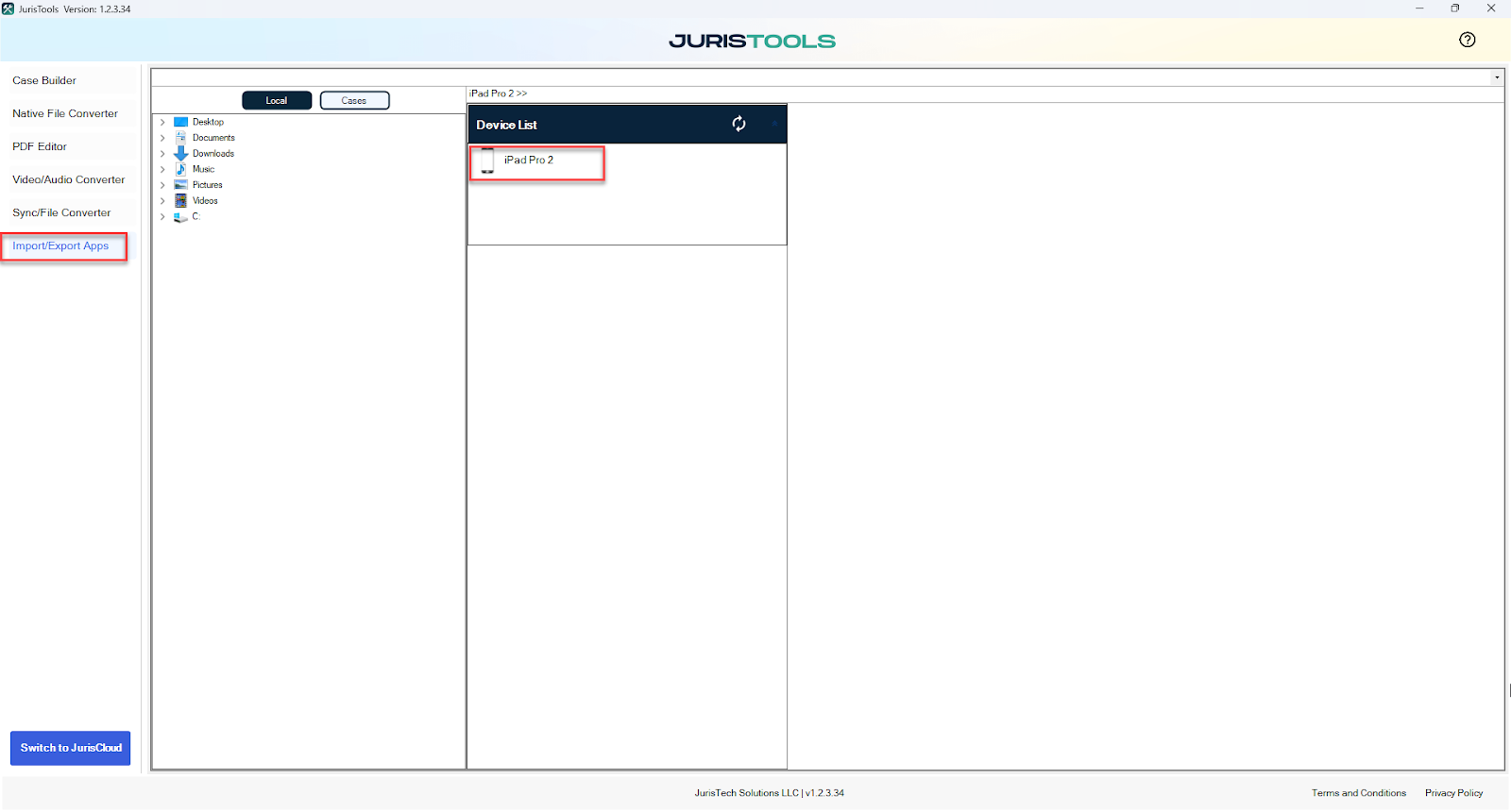
Task: Open Import/Export Apps
Action: (60, 245)
